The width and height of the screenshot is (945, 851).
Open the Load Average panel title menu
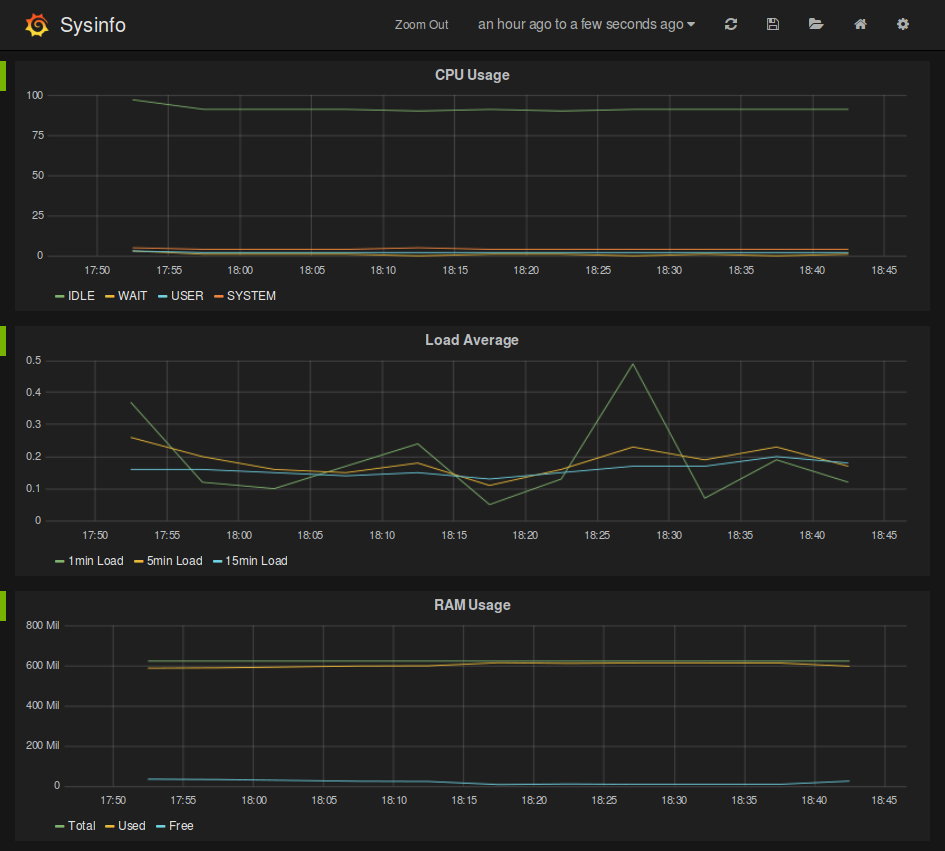pos(472,340)
